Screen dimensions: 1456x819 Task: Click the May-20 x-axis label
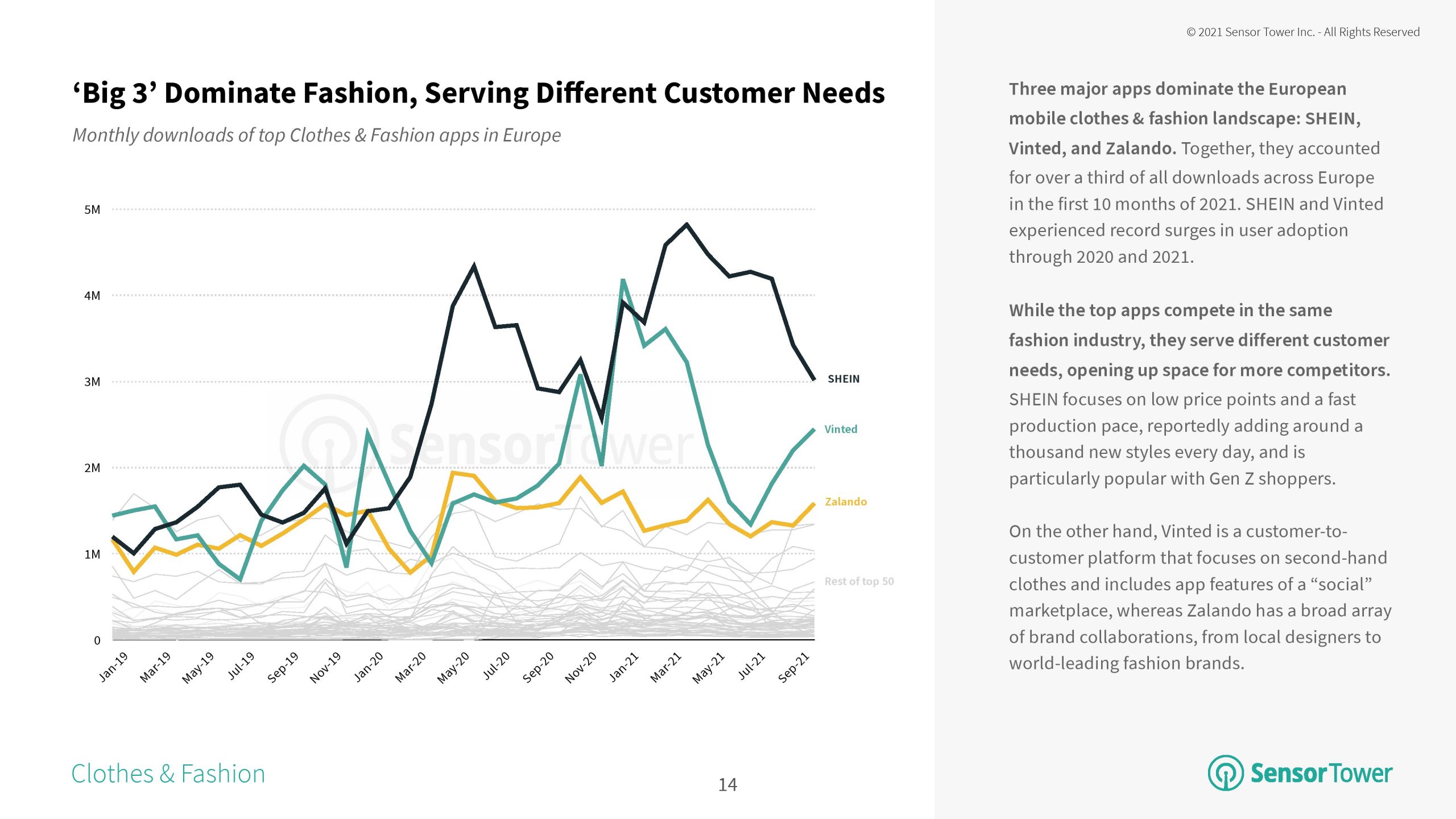[453, 667]
